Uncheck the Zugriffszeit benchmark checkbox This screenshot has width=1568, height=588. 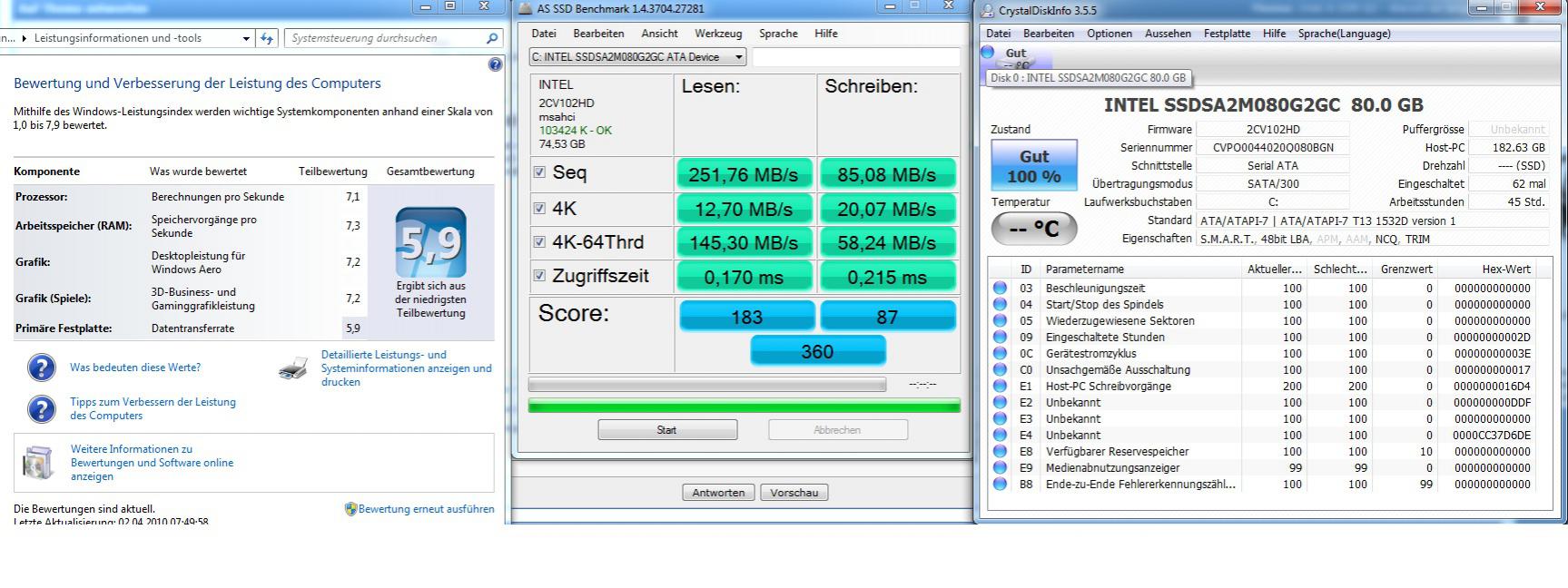(x=539, y=275)
